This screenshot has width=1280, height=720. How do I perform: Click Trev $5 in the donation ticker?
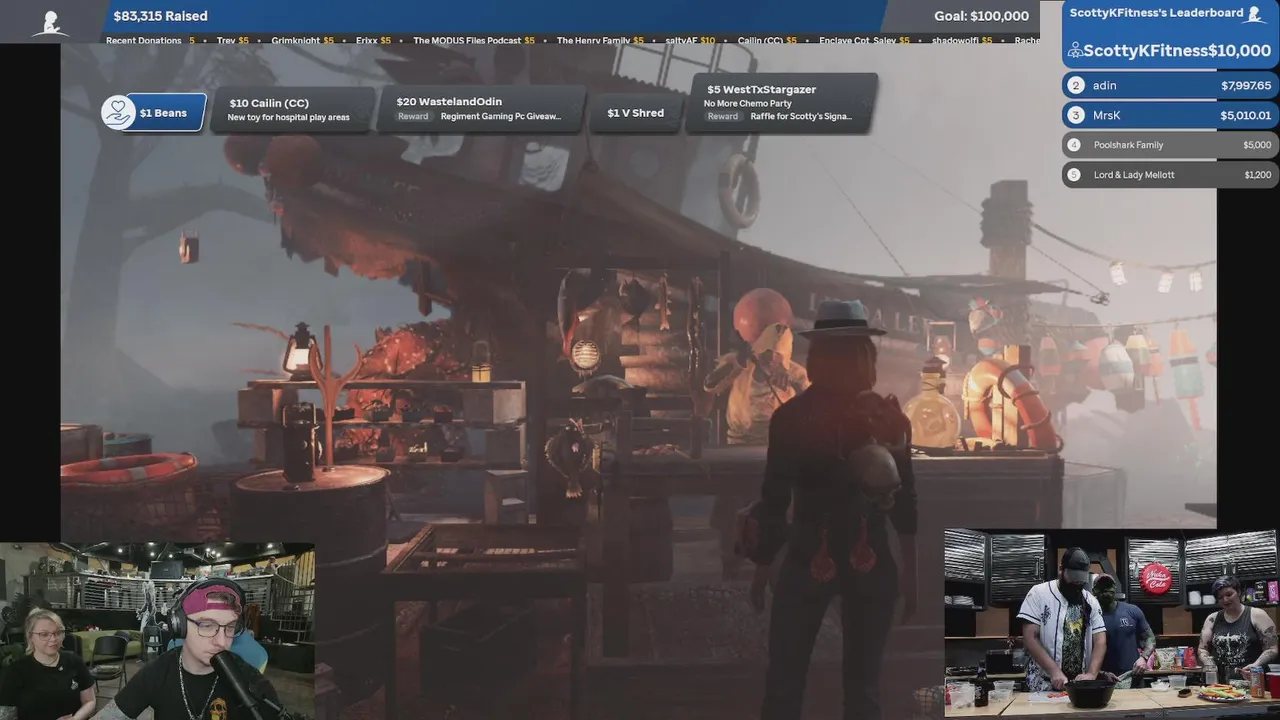click(233, 41)
